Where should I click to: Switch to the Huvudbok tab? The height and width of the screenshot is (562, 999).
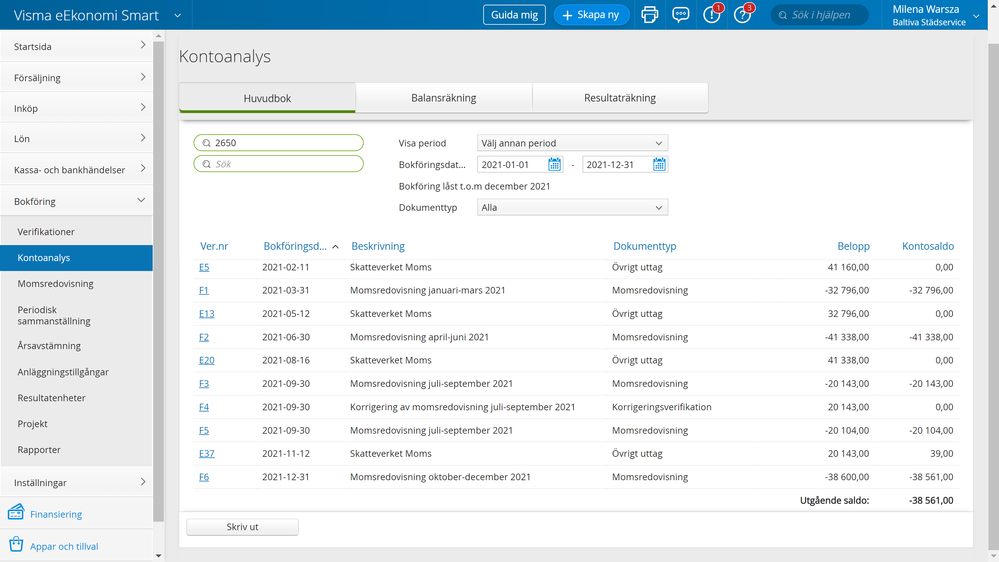[x=267, y=97]
